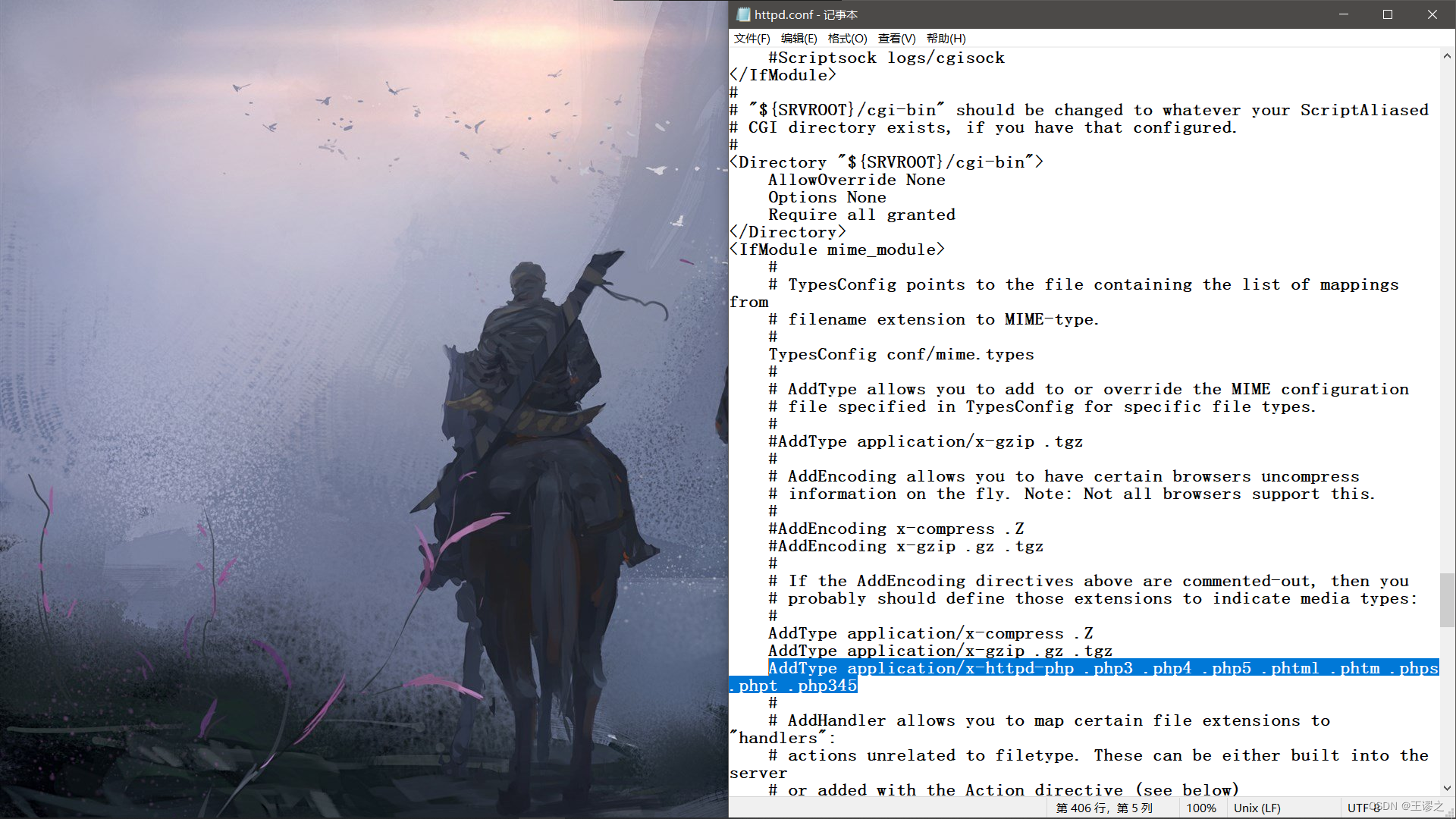Viewport: 1456px width, 819px height.
Task: Click the scrollbar down arrow
Action: point(1447,789)
